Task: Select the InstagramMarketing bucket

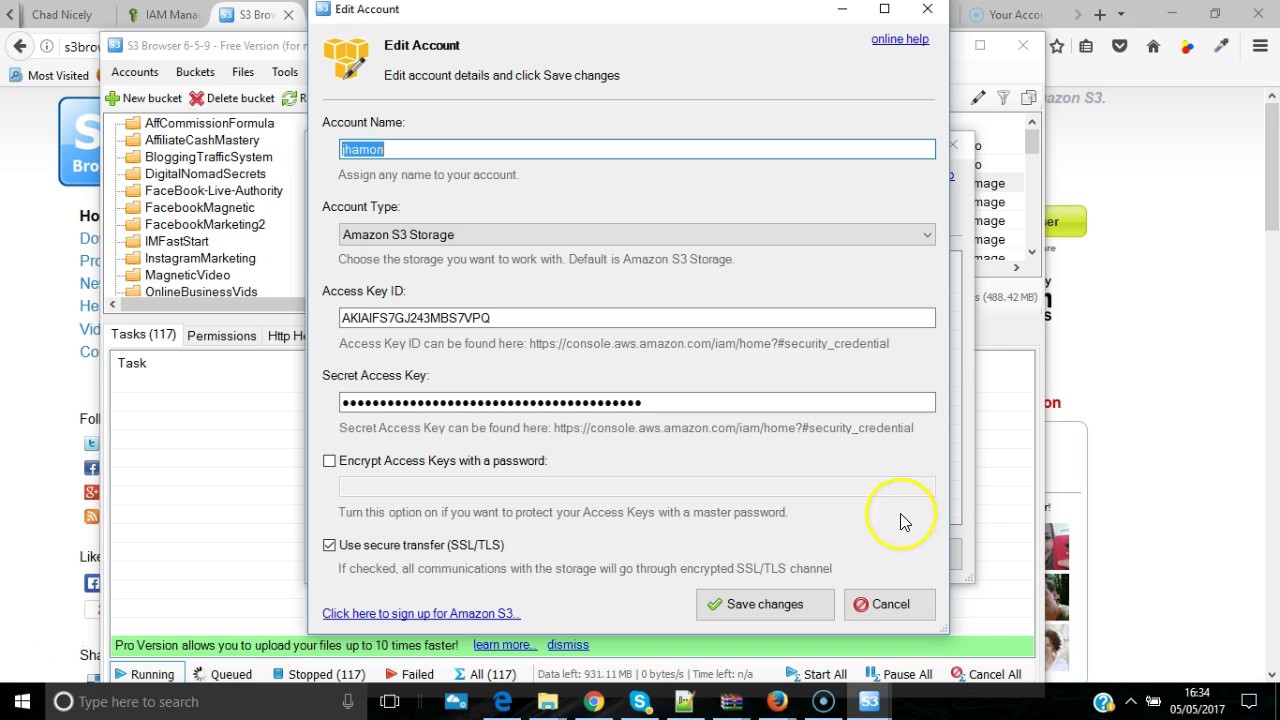Action: 200,258
